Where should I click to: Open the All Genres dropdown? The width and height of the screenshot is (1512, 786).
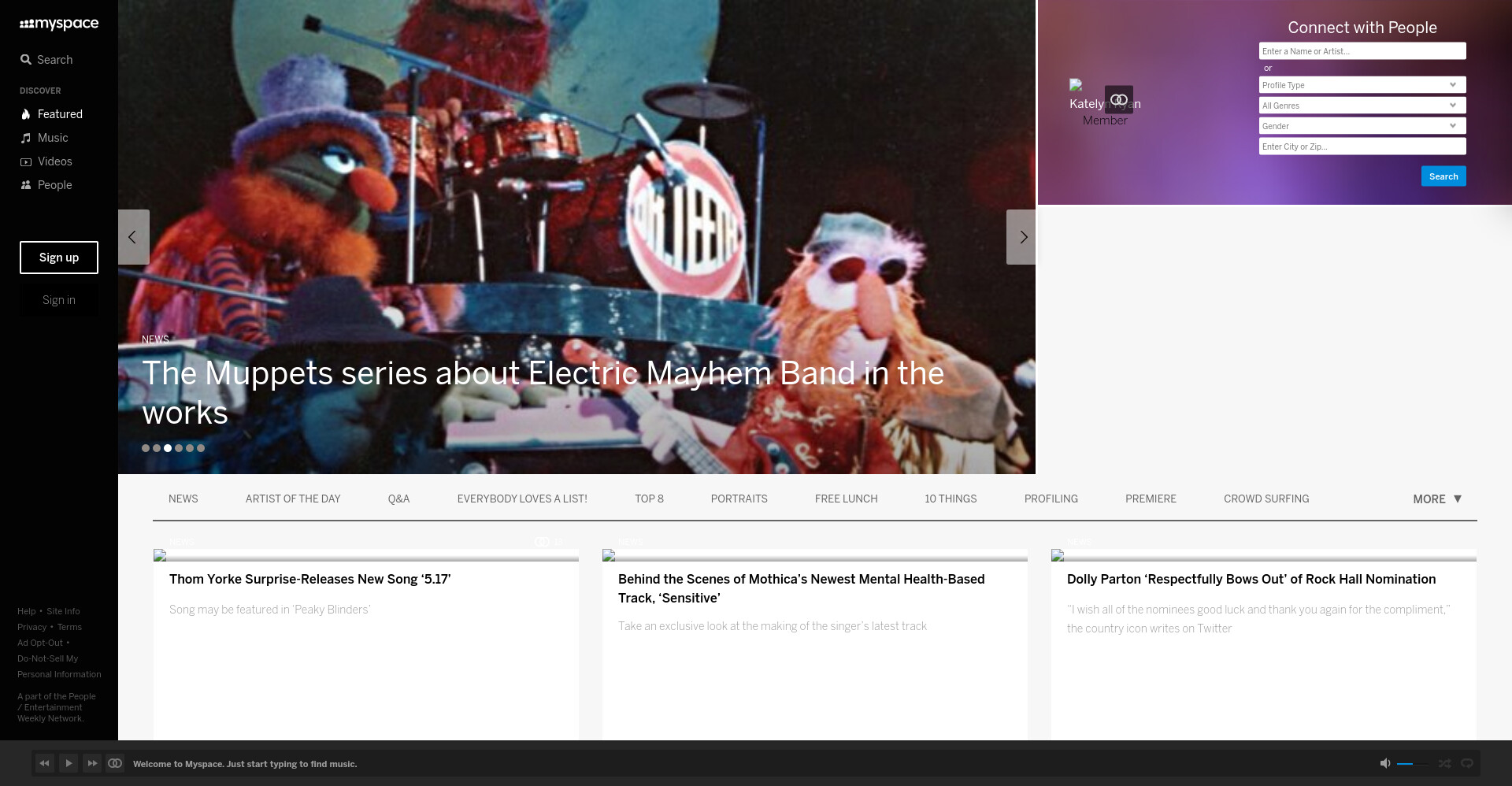click(1362, 106)
